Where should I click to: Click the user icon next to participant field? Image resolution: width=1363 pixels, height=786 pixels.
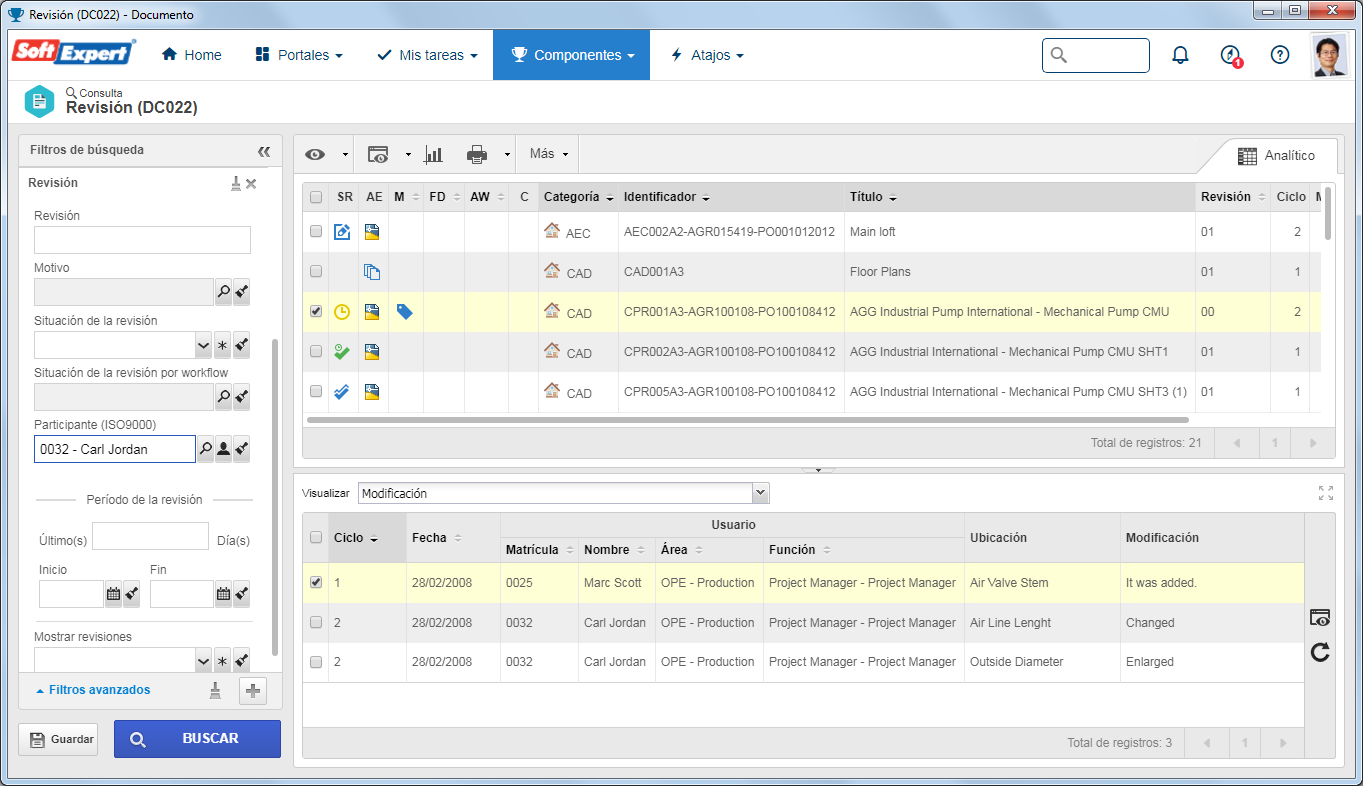(x=224, y=450)
